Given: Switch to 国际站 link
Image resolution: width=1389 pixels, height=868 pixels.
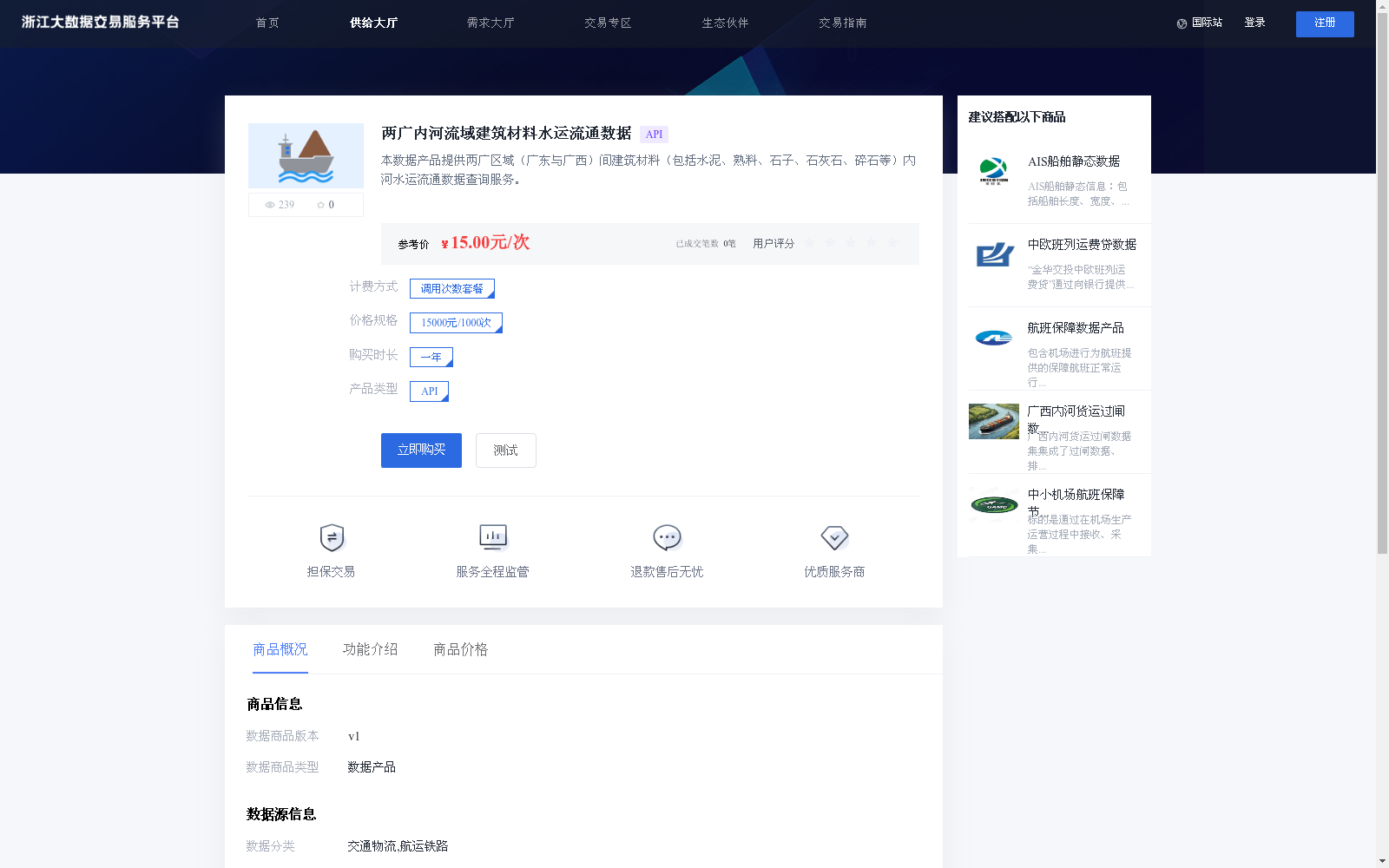Looking at the screenshot, I should tap(1207, 23).
